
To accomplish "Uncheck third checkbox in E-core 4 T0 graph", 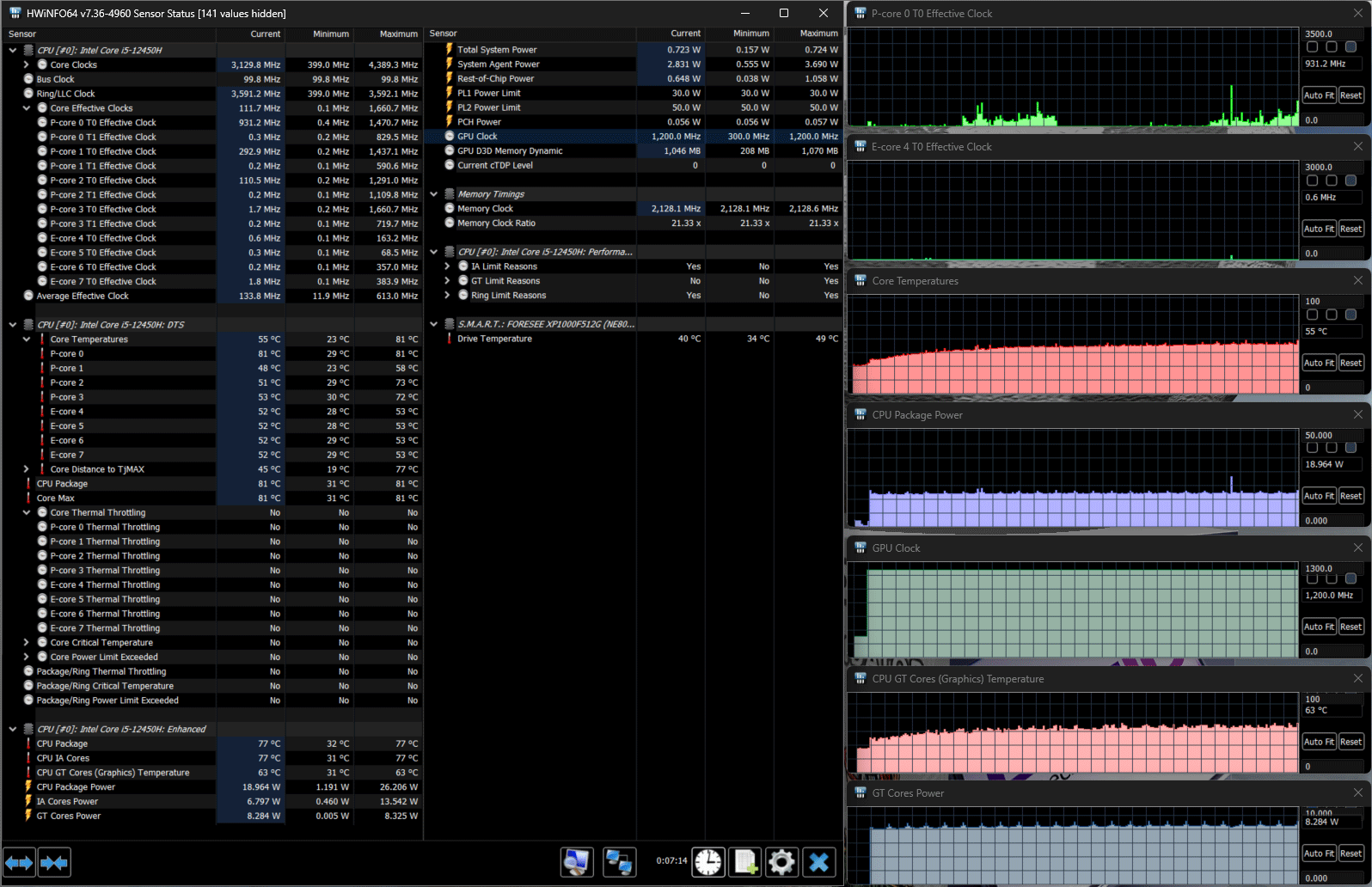I will [x=1351, y=180].
